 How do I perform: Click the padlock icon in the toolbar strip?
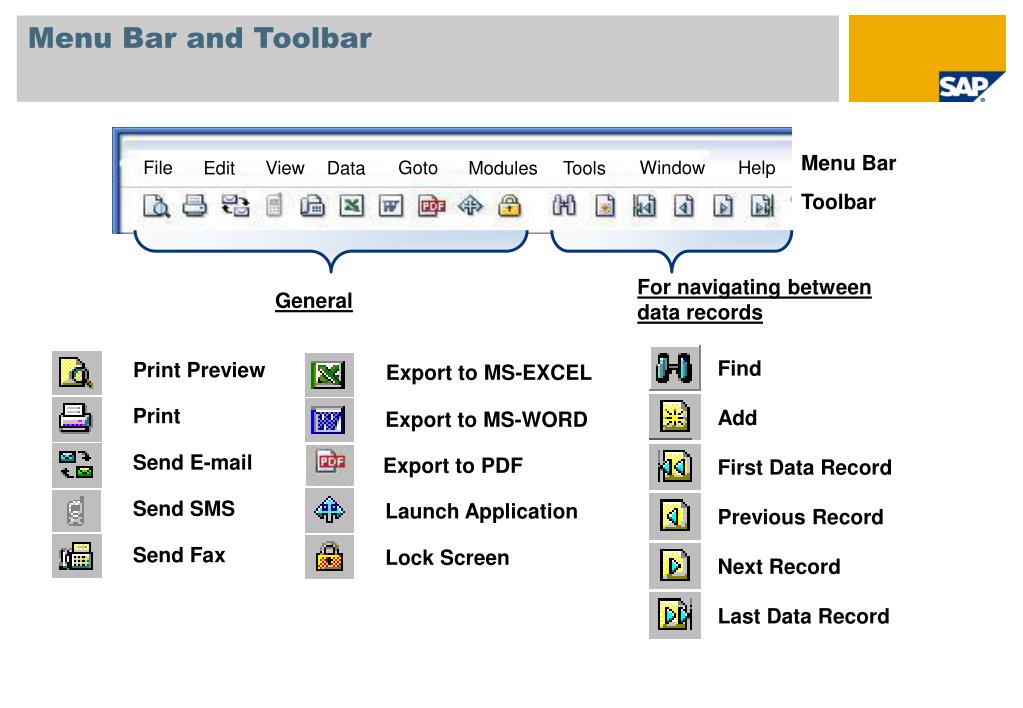click(510, 206)
